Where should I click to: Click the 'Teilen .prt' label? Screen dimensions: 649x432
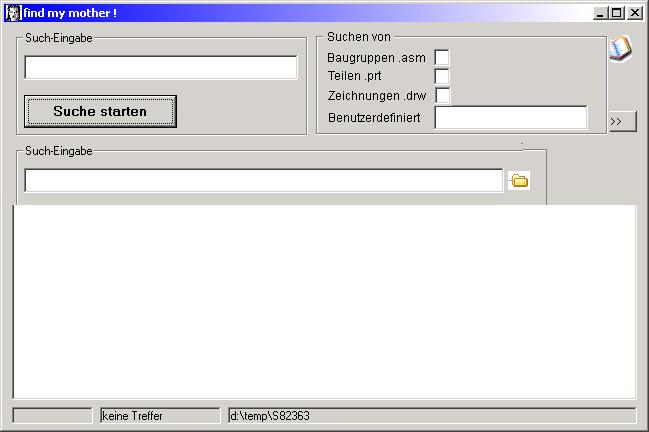tap(354, 76)
